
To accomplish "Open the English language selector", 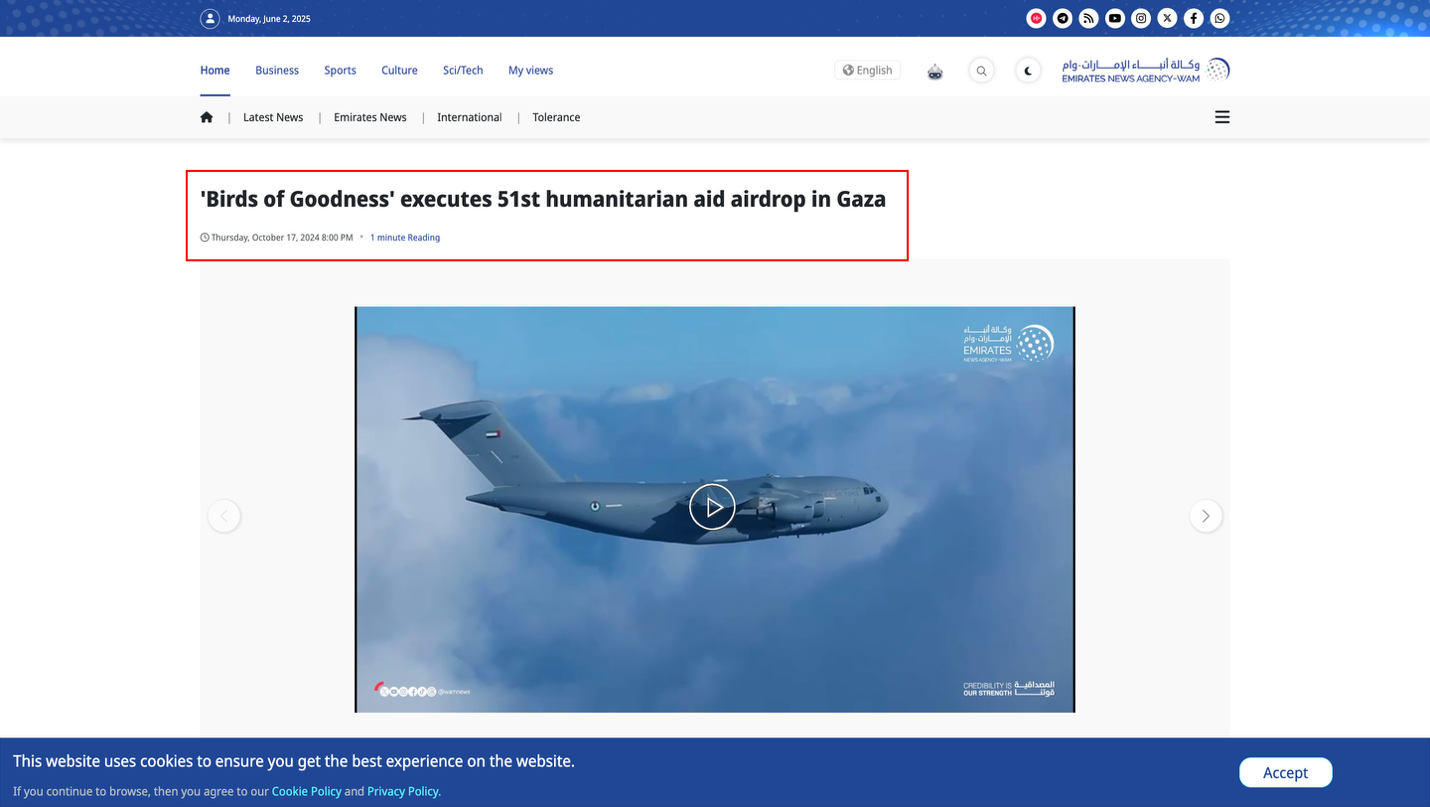I will (x=867, y=70).
